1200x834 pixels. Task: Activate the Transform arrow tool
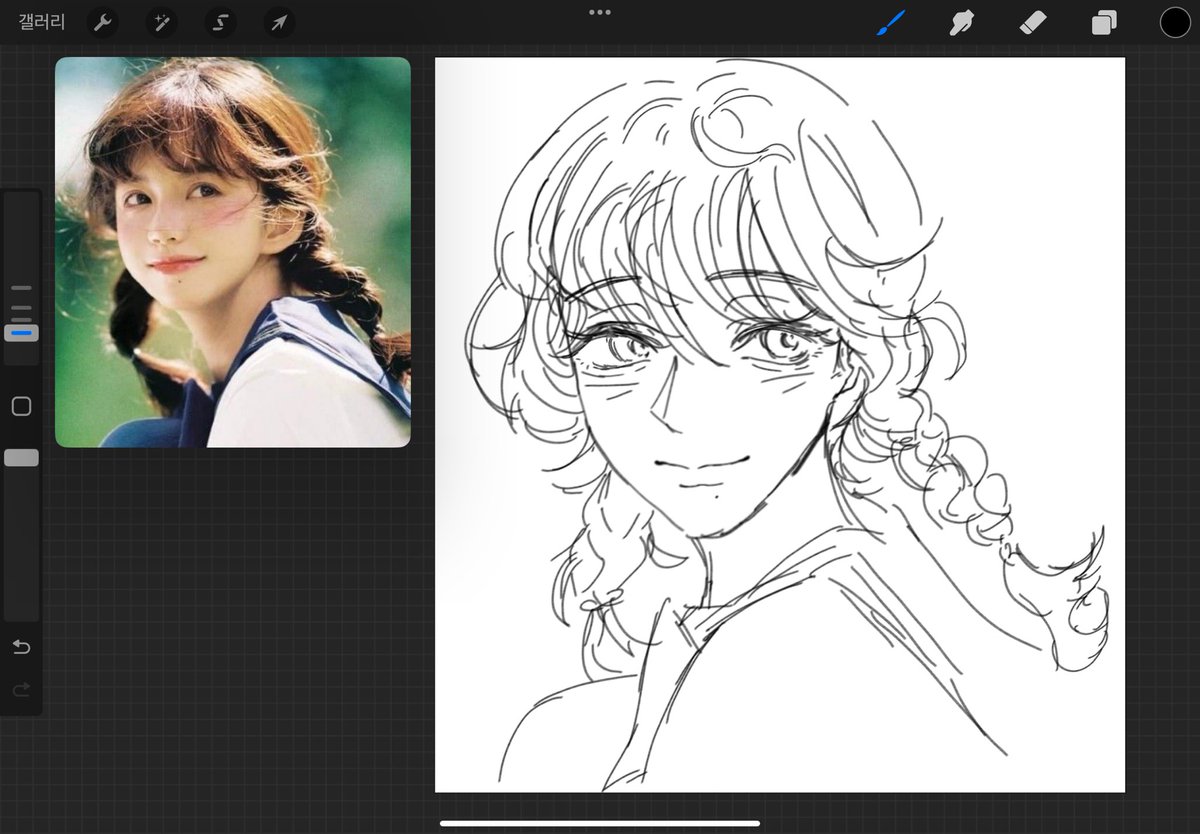pyautogui.click(x=279, y=22)
